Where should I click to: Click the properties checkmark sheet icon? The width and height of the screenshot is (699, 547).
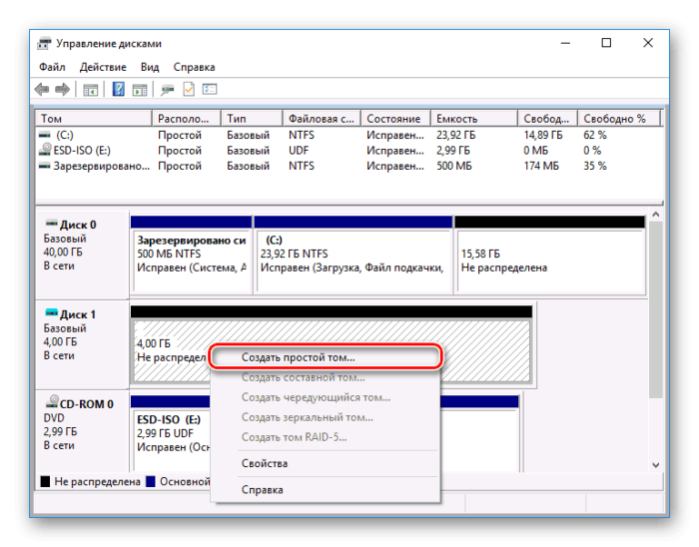click(x=189, y=89)
